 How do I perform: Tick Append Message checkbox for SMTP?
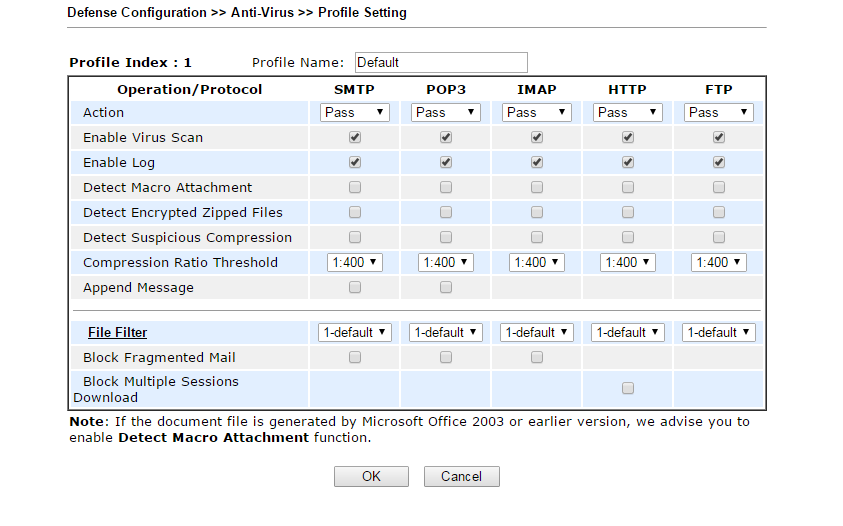pos(355,287)
